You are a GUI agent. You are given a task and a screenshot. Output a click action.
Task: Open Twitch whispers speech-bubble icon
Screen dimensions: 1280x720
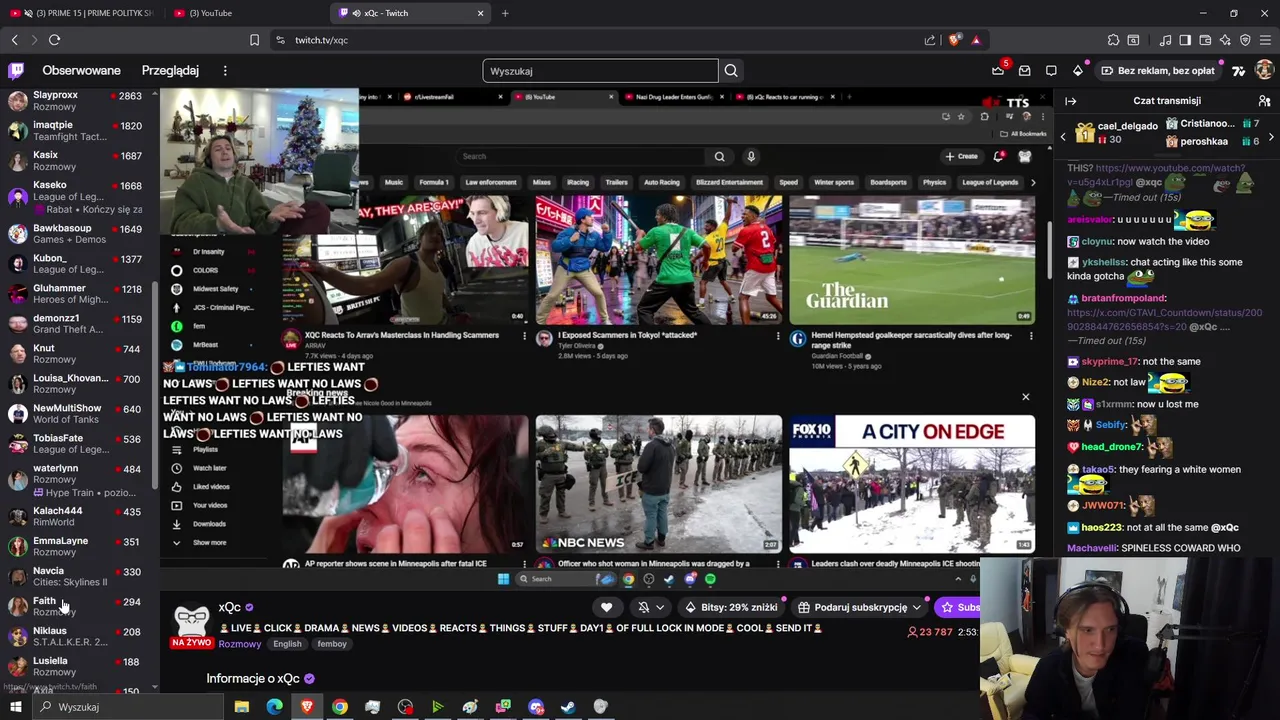pos(1051,70)
